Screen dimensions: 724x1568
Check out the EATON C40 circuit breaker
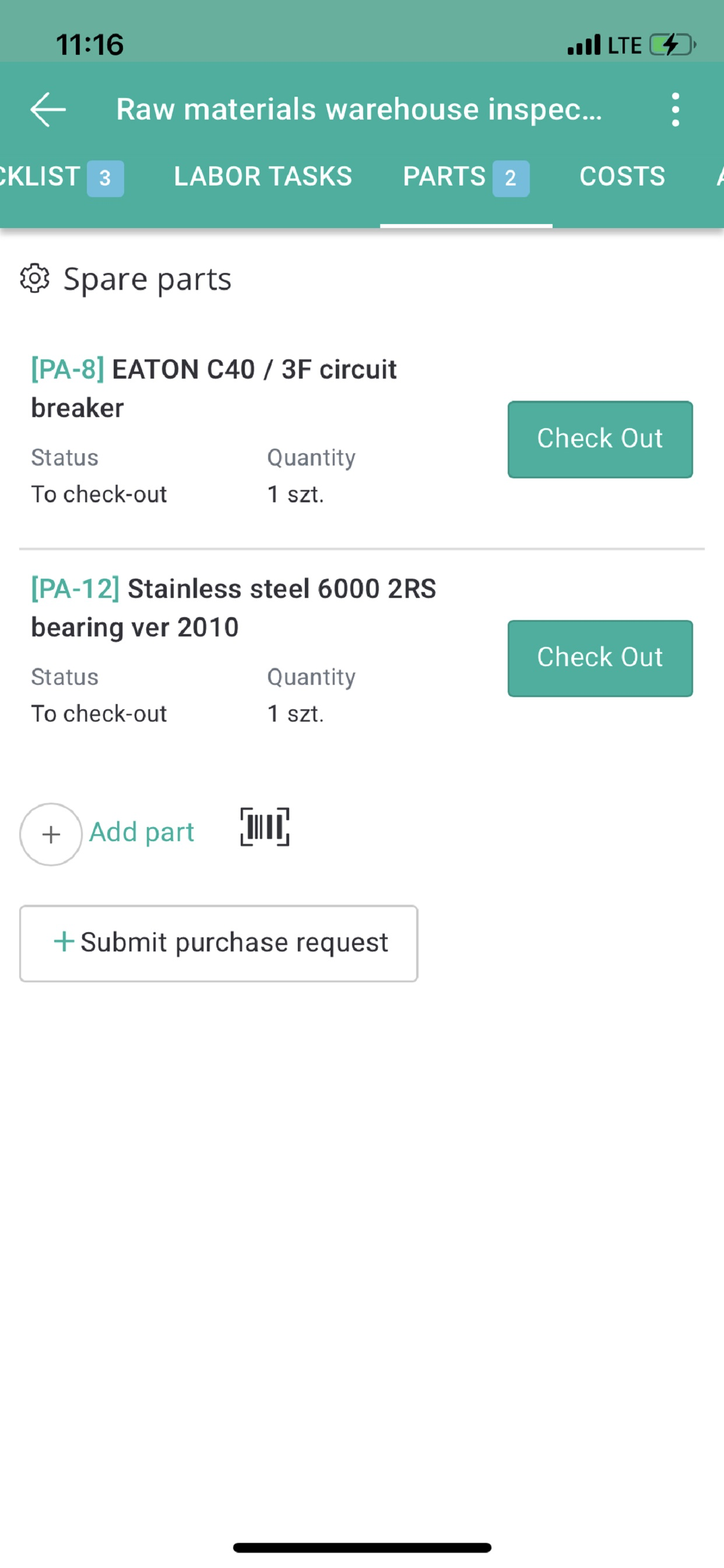click(x=600, y=439)
